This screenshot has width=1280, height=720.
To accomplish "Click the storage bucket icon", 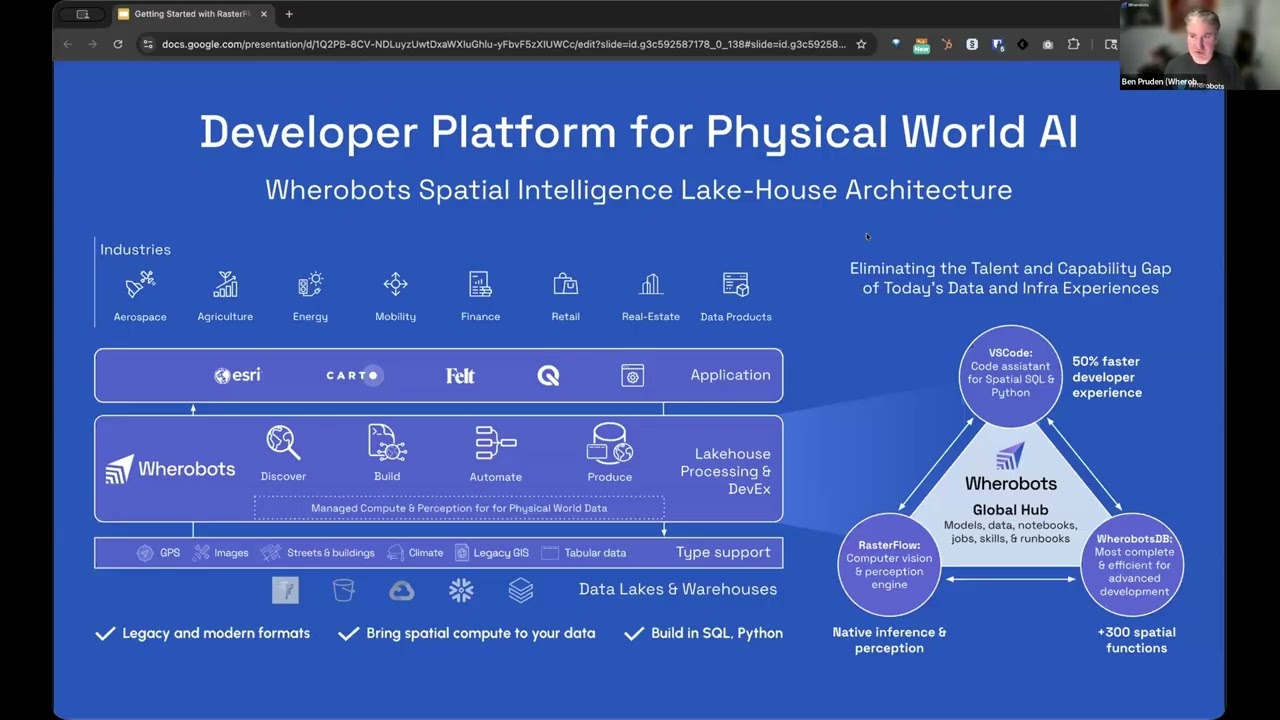I will [344, 590].
